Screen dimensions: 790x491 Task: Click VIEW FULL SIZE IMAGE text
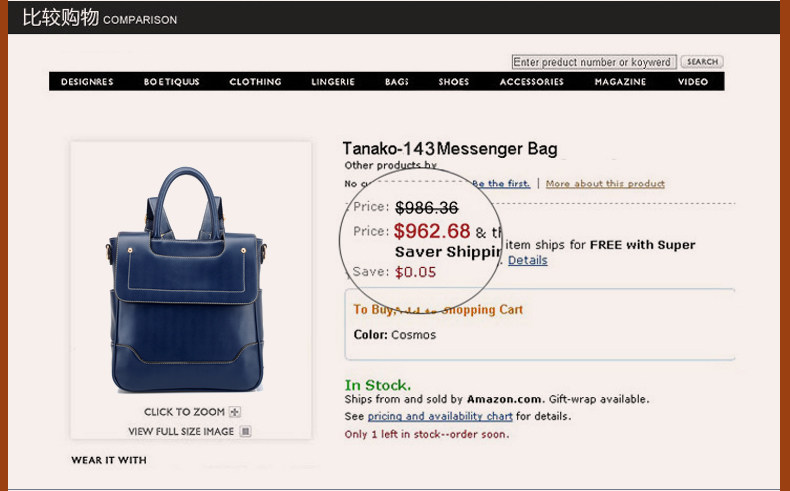(x=181, y=432)
